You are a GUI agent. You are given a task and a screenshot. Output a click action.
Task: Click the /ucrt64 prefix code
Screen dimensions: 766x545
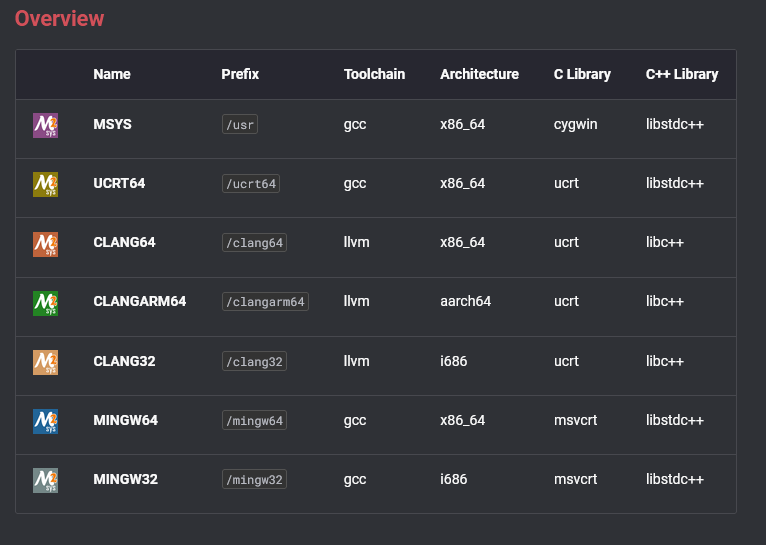pos(251,184)
